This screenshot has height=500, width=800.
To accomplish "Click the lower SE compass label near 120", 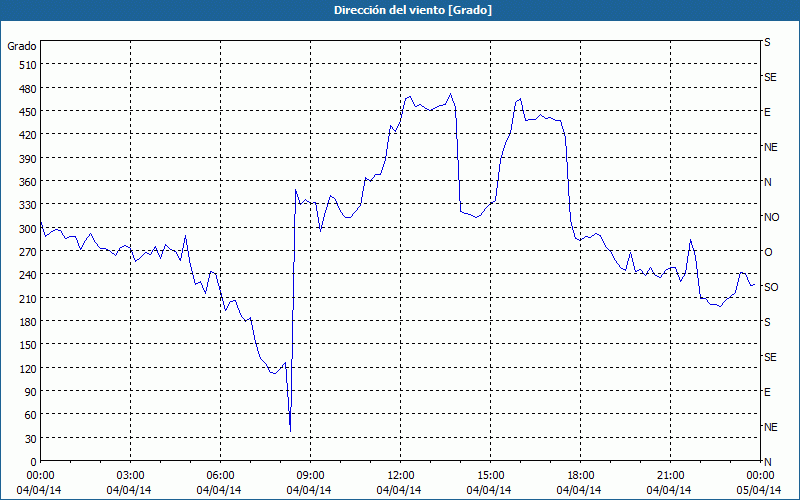I will [770, 357].
